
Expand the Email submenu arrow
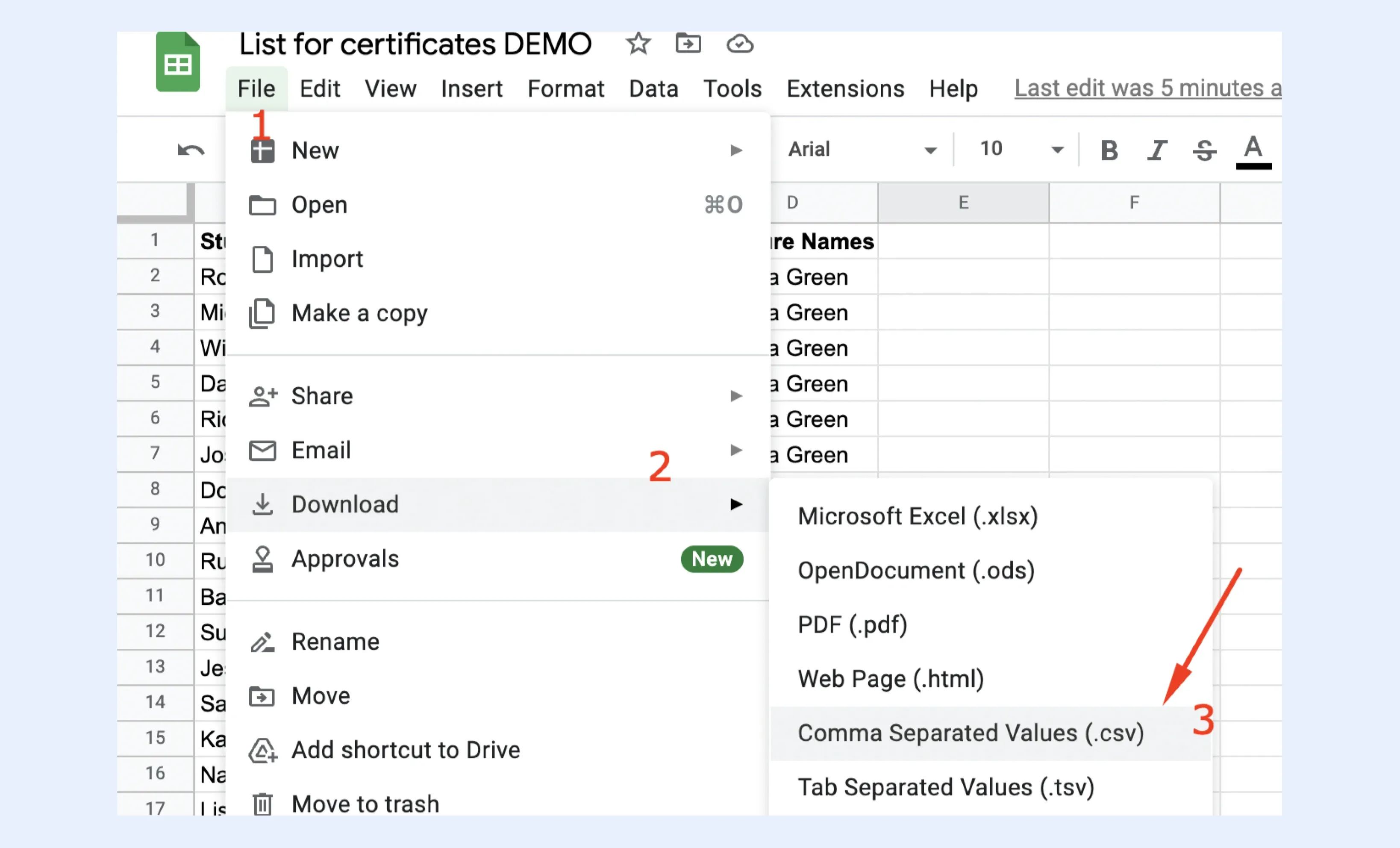coord(736,450)
